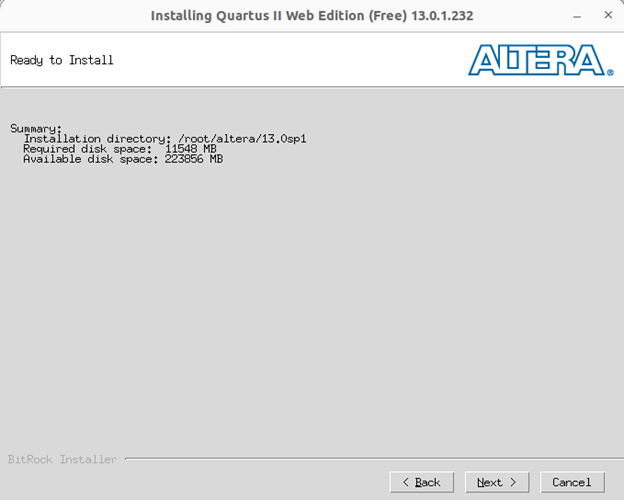Close the installer window with the X
Viewport: 624px width, 500px height.
608,15
